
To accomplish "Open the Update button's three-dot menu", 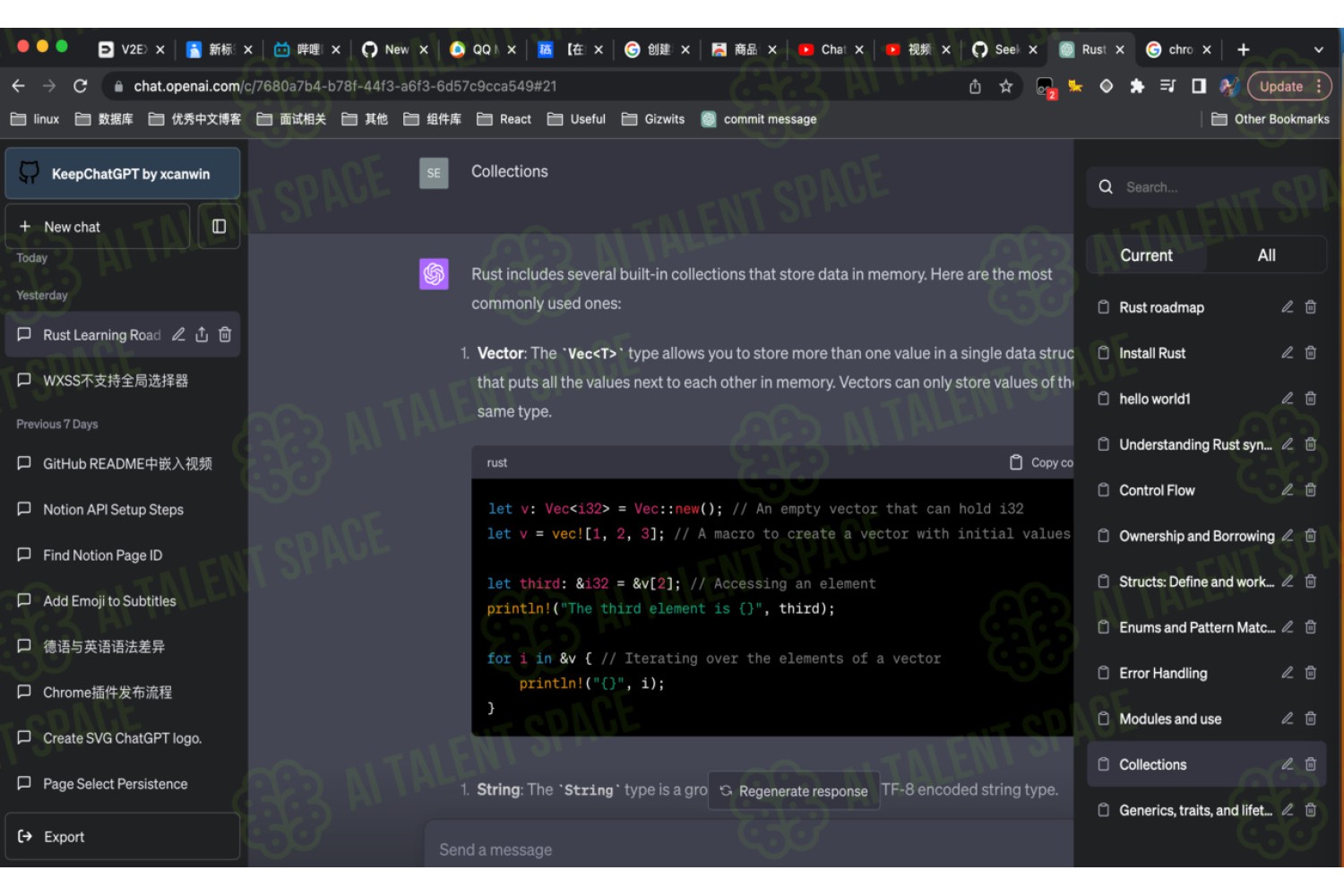I will [x=1319, y=86].
